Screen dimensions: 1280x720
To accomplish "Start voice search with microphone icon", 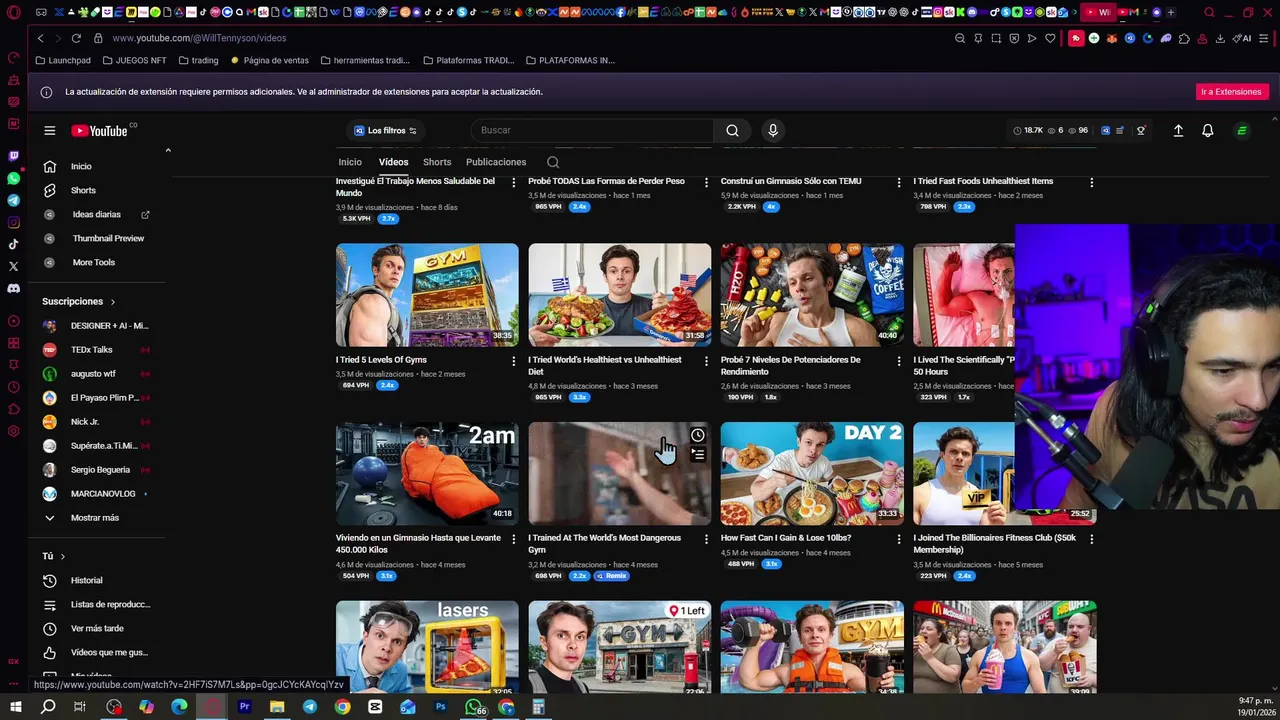I will pos(772,130).
